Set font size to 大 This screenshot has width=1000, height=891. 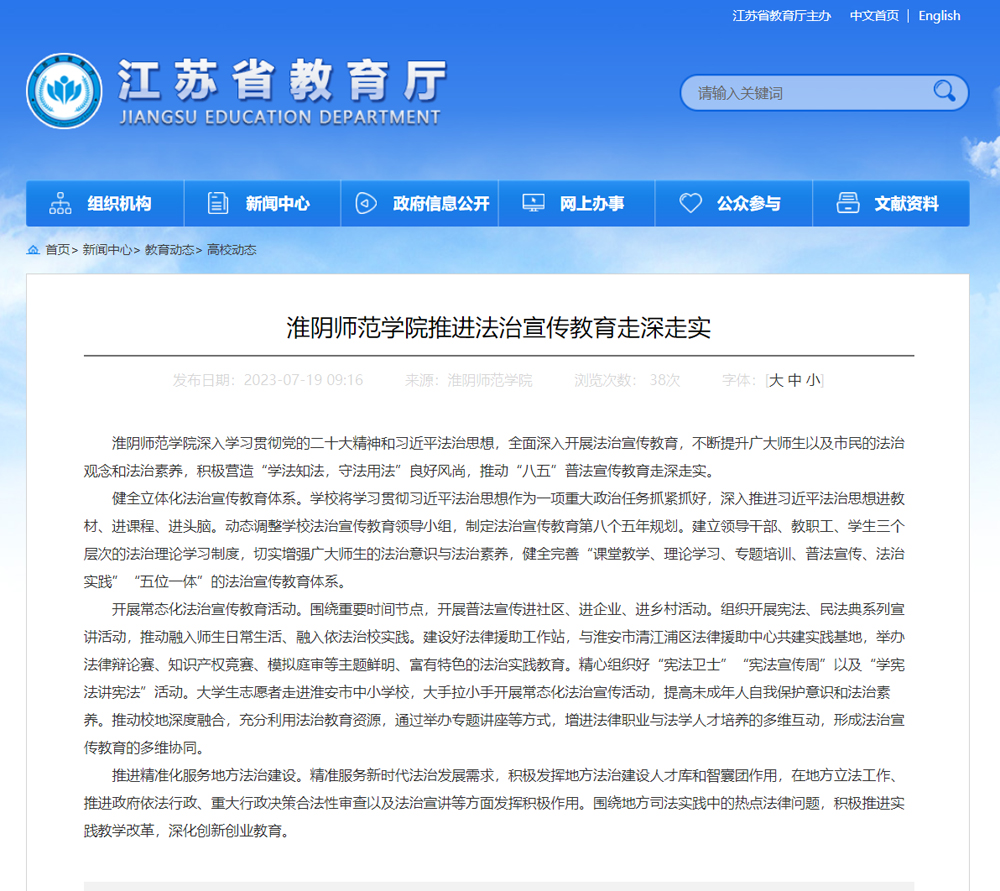pos(776,381)
